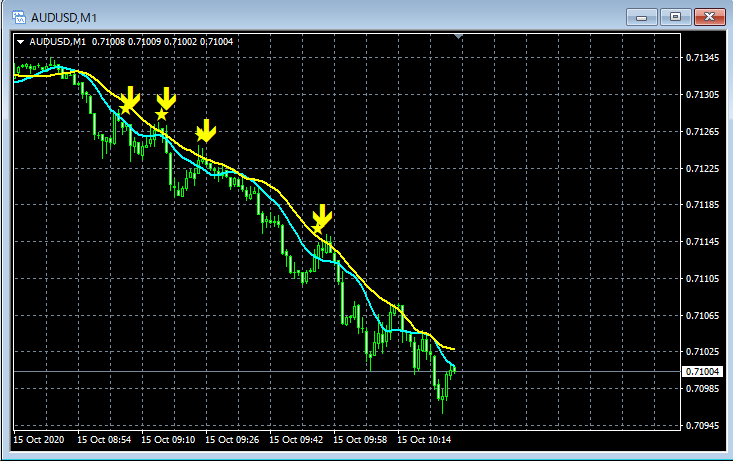
Task: Click time axis label 15 Oct 09:42
Action: [x=296, y=439]
